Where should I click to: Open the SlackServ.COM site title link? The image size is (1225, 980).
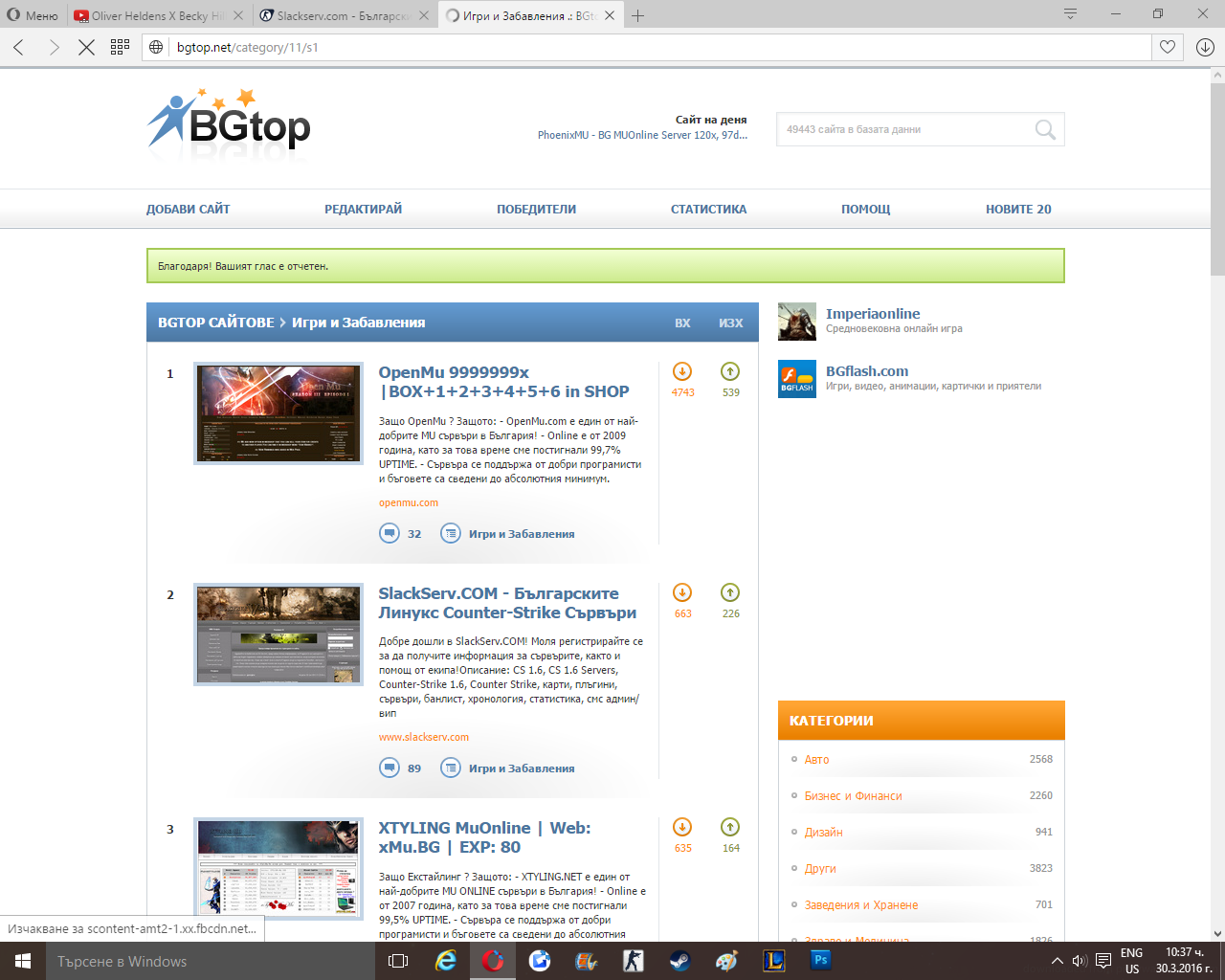pos(507,603)
